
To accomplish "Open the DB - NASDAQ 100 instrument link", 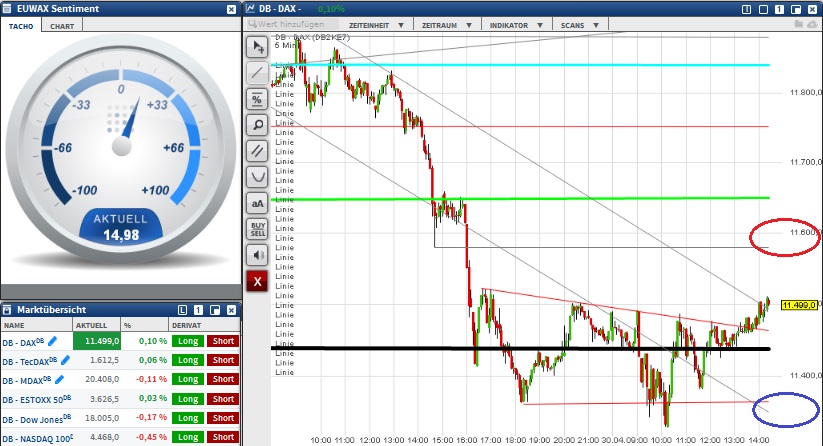I will [38, 439].
